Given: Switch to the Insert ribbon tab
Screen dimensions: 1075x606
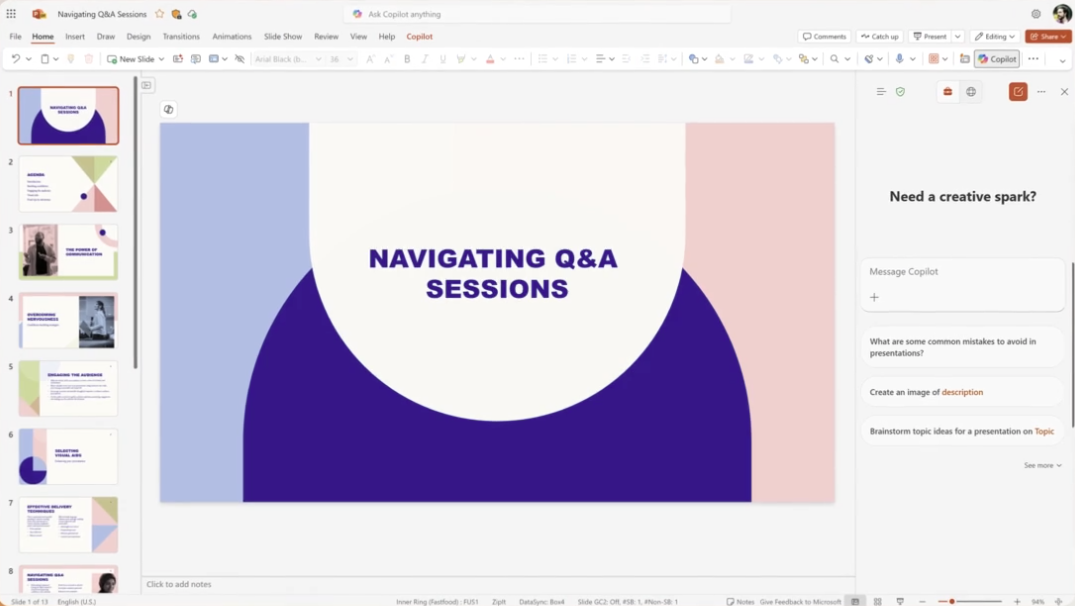Looking at the screenshot, I should pyautogui.click(x=75, y=36).
